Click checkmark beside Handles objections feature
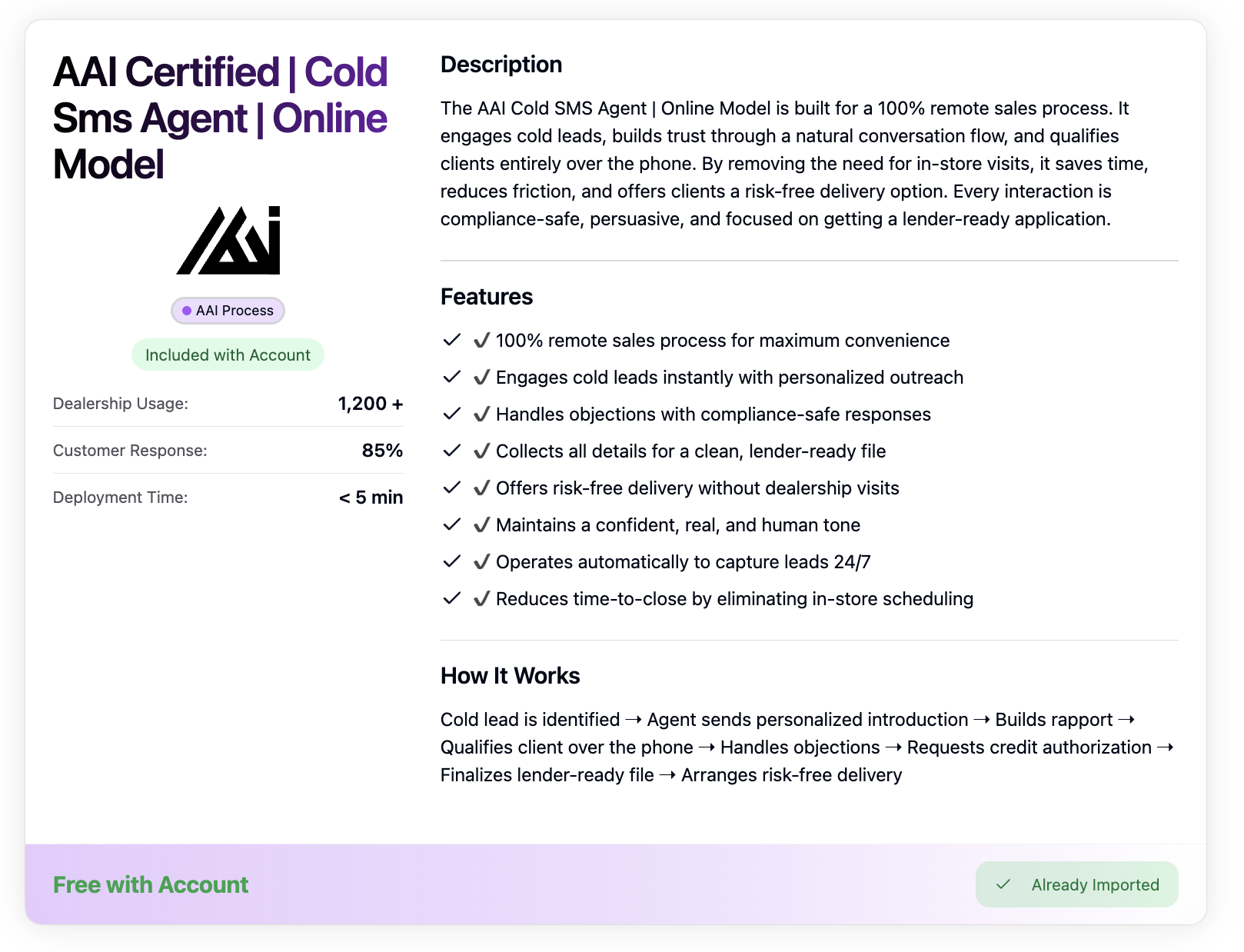 tap(452, 414)
